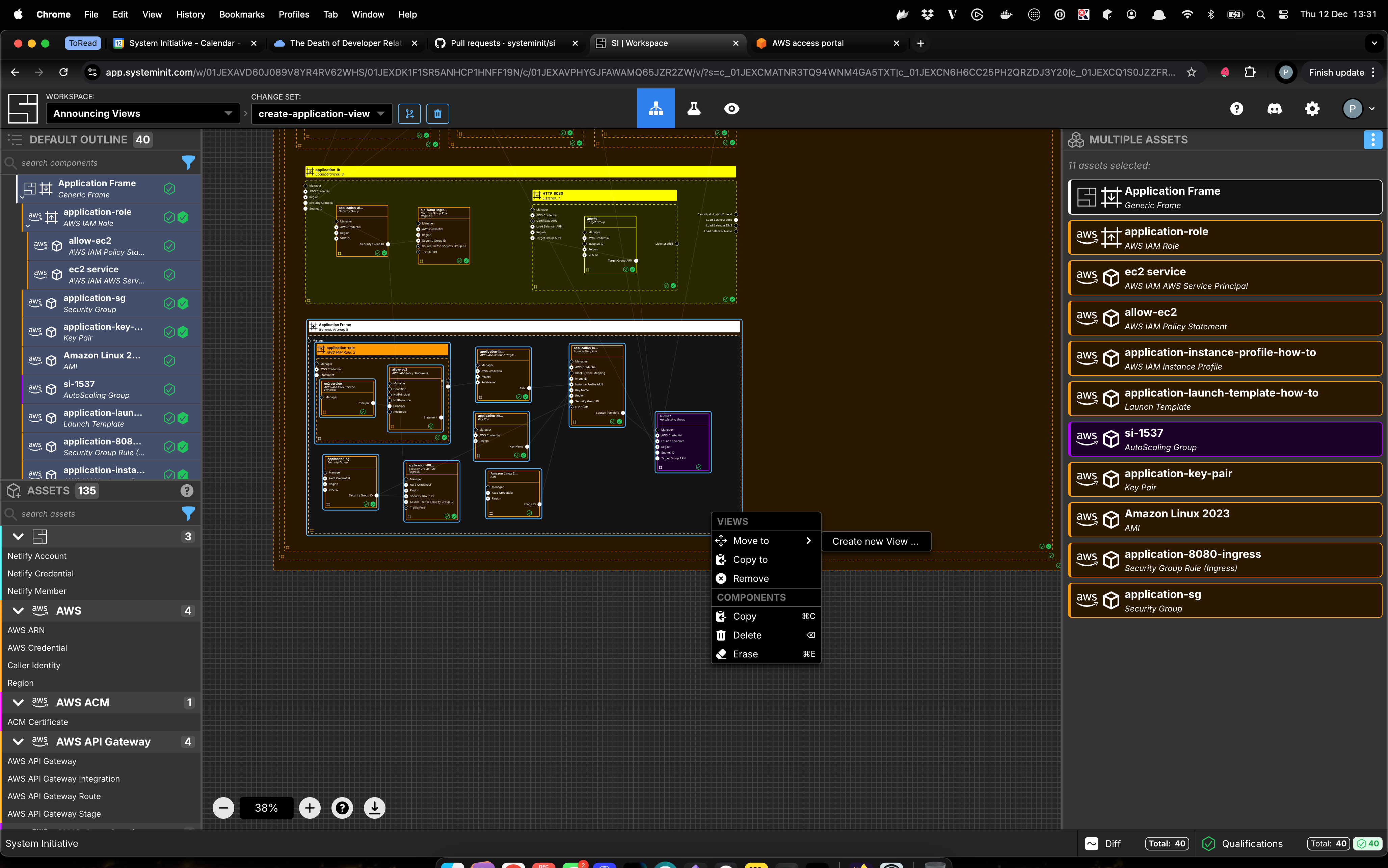Open the settings gear in header
This screenshot has height=868, width=1388.
[1312, 109]
